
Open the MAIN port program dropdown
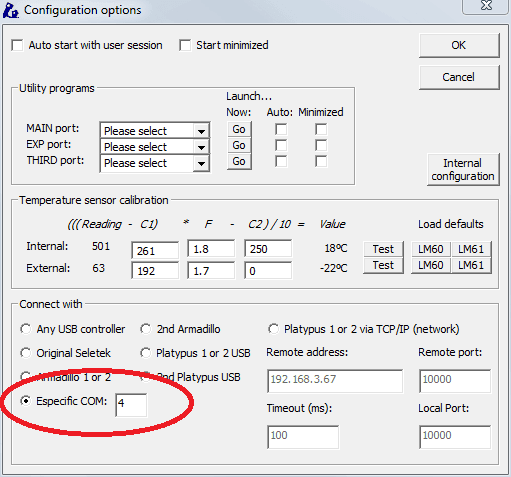(x=155, y=130)
